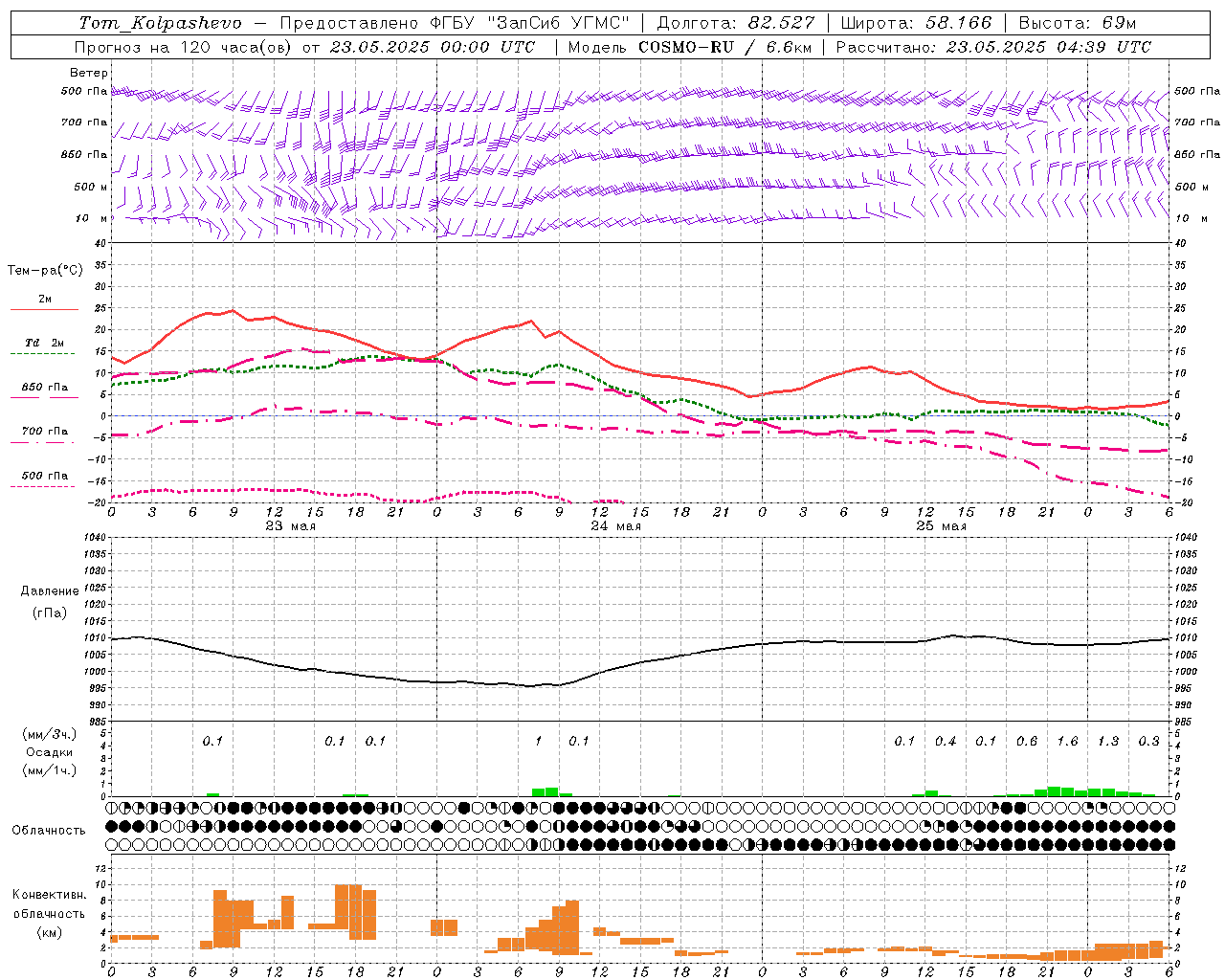Click the tallest green precipitation bar on 24 мая
Viewport: 1225px width, 980px height.
click(x=552, y=792)
